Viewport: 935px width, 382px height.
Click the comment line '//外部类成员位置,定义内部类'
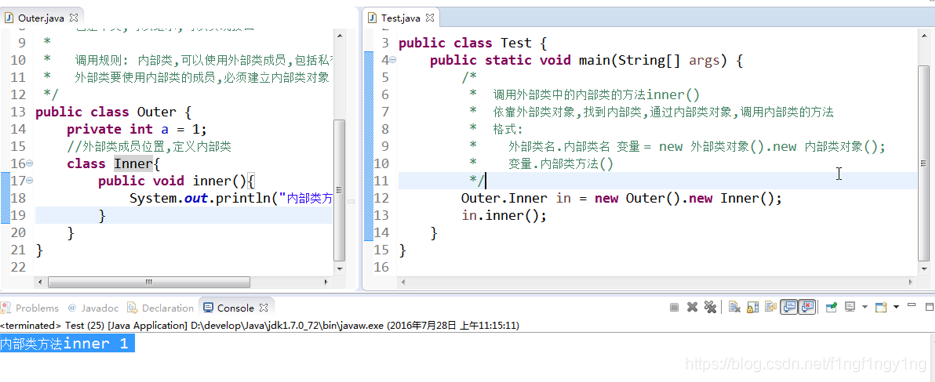(x=149, y=147)
